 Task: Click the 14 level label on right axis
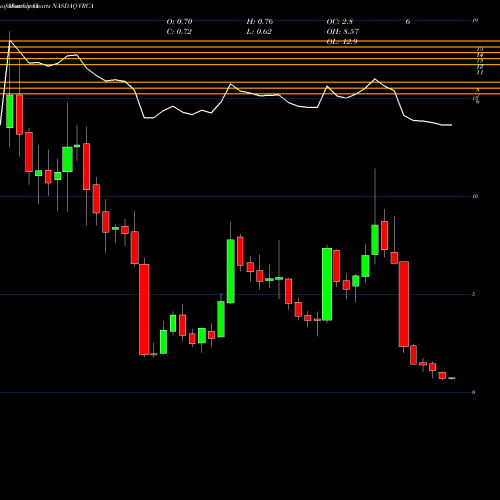(480, 55)
